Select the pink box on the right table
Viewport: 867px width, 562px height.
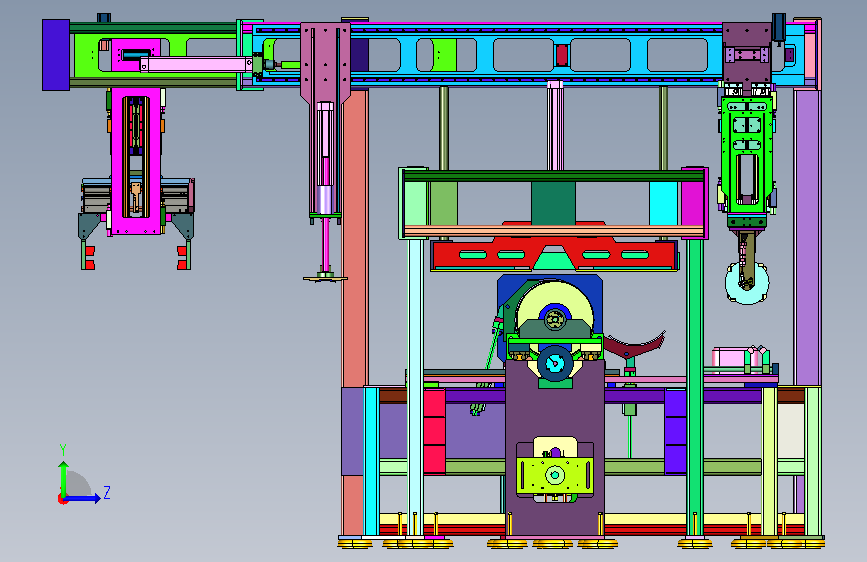731,357
